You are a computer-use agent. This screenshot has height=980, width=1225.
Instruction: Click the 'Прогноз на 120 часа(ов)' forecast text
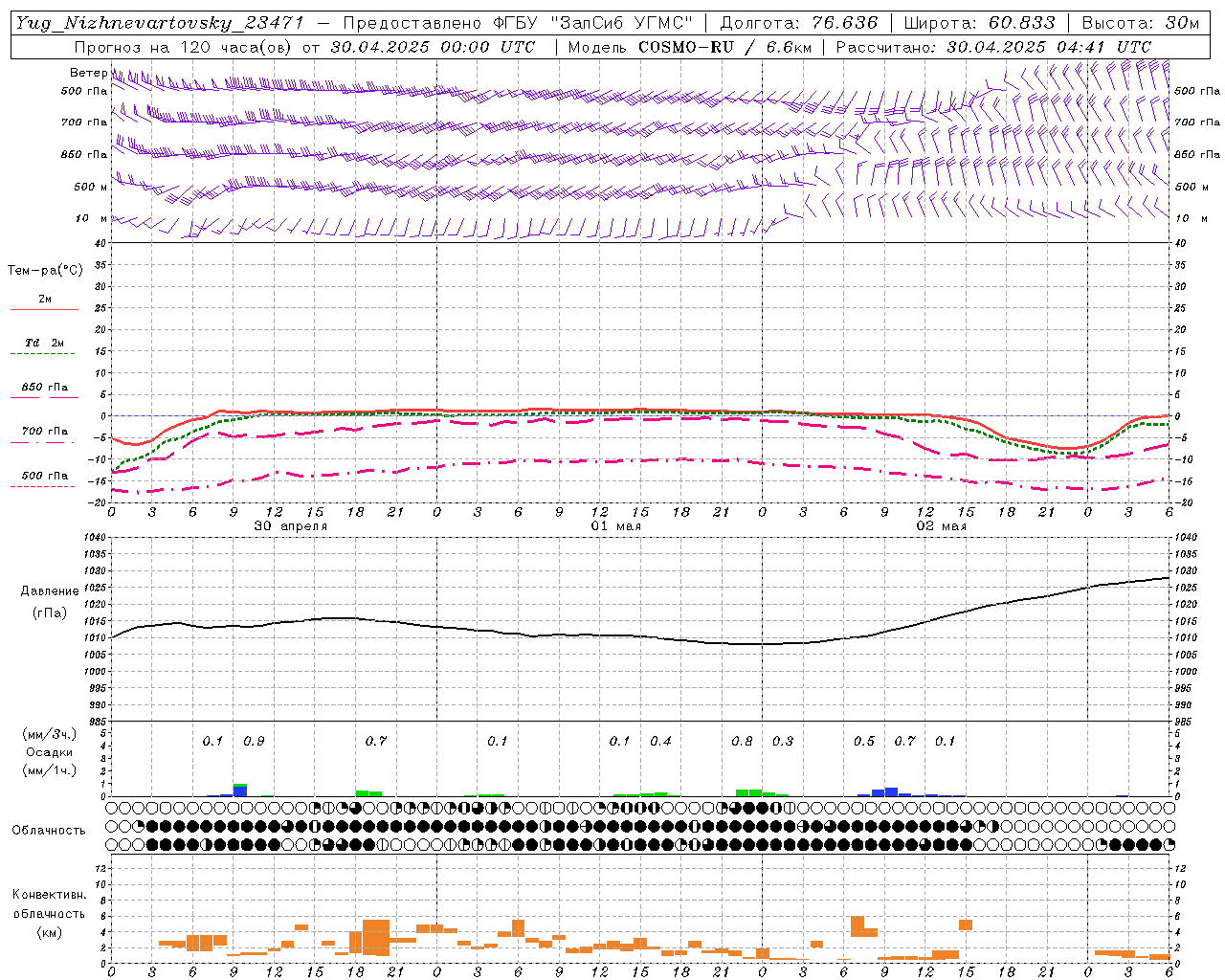pos(184,47)
